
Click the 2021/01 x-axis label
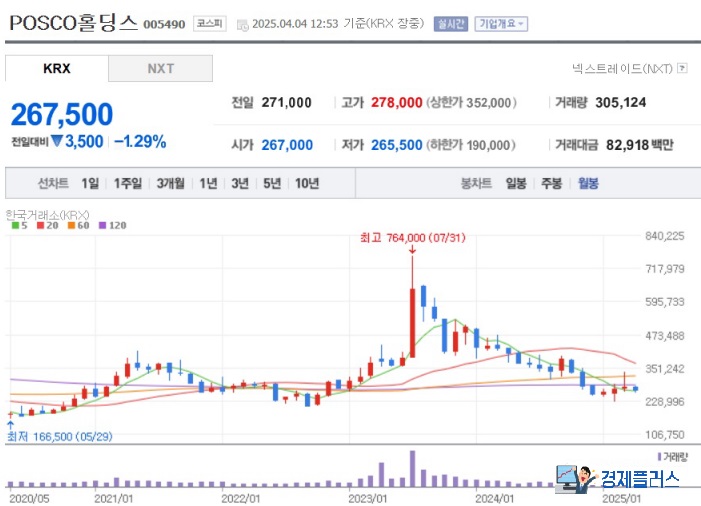click(x=114, y=498)
